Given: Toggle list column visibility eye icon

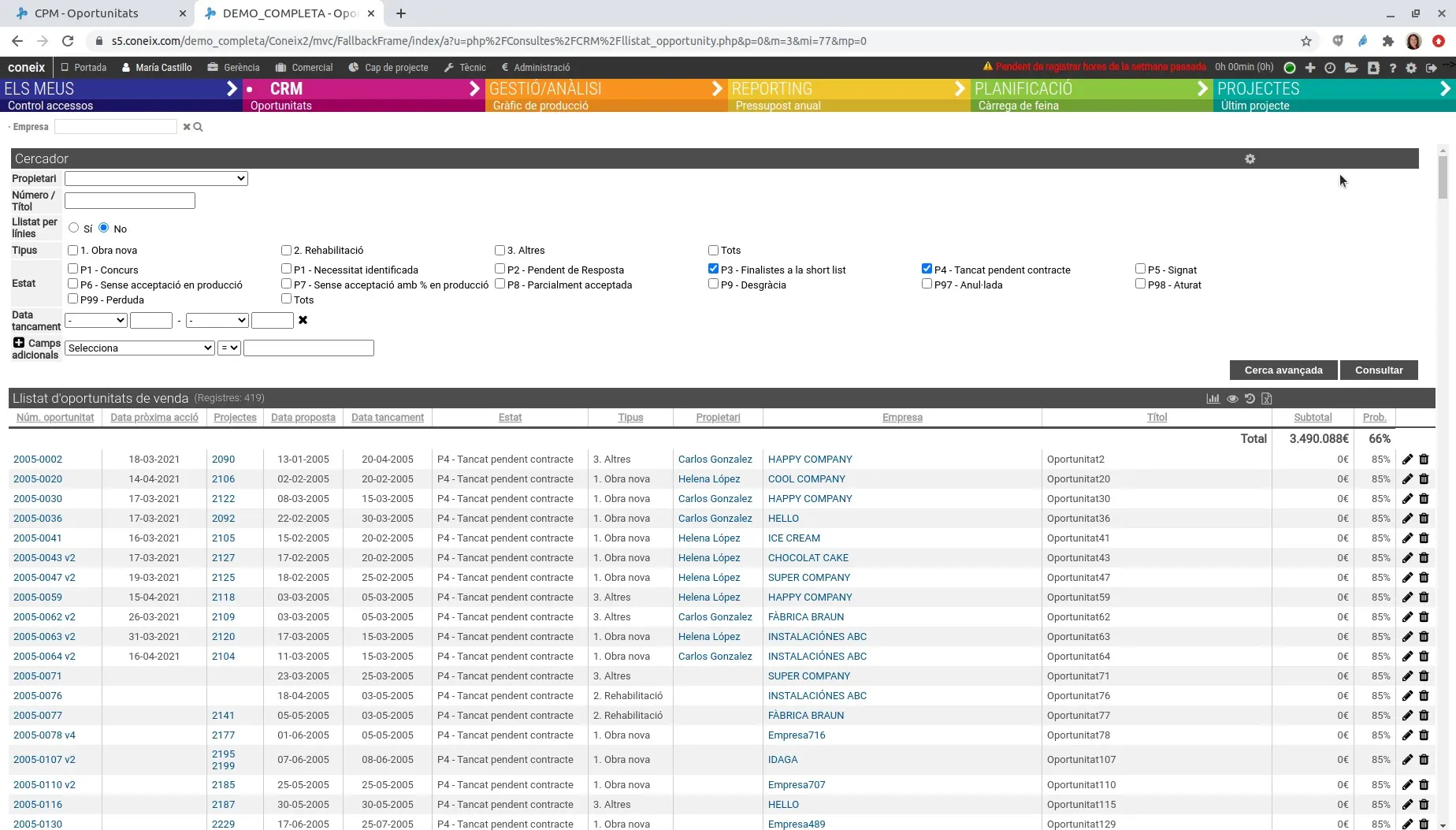Looking at the screenshot, I should point(1232,399).
